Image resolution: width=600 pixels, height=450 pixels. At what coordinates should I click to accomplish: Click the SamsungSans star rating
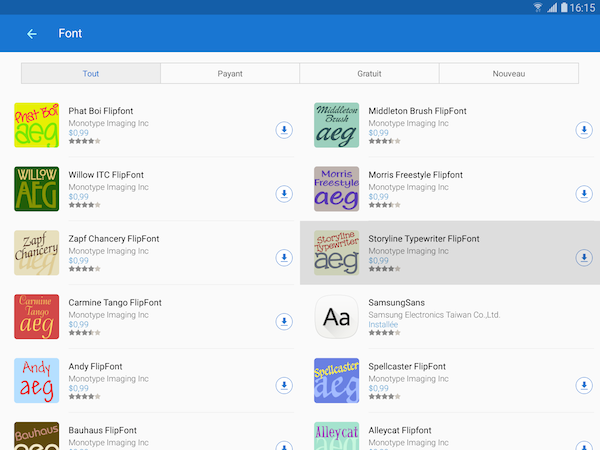[x=385, y=333]
